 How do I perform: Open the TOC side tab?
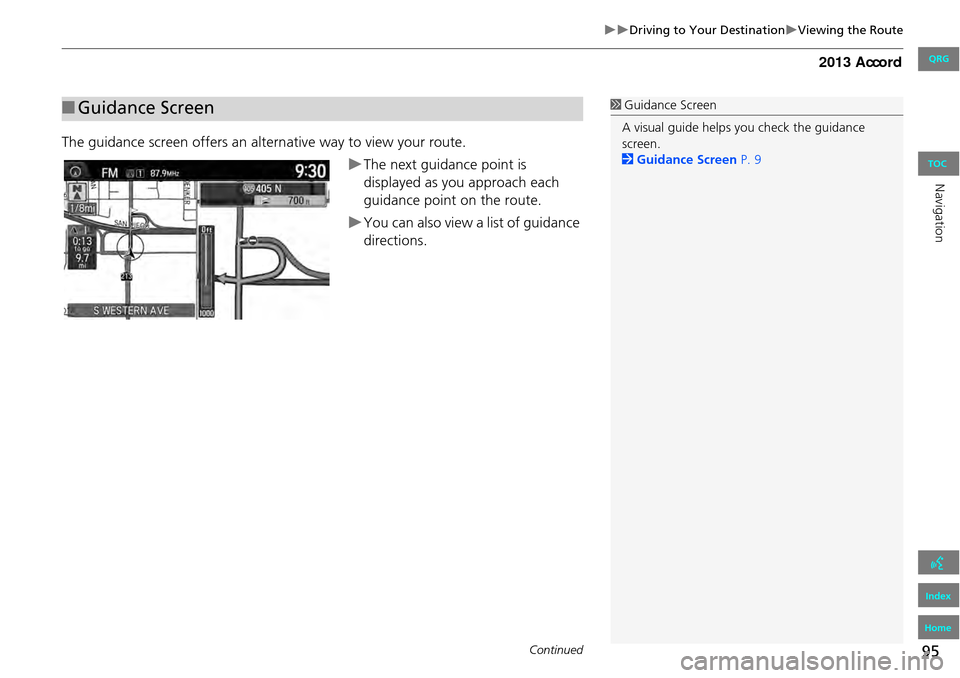coord(938,164)
